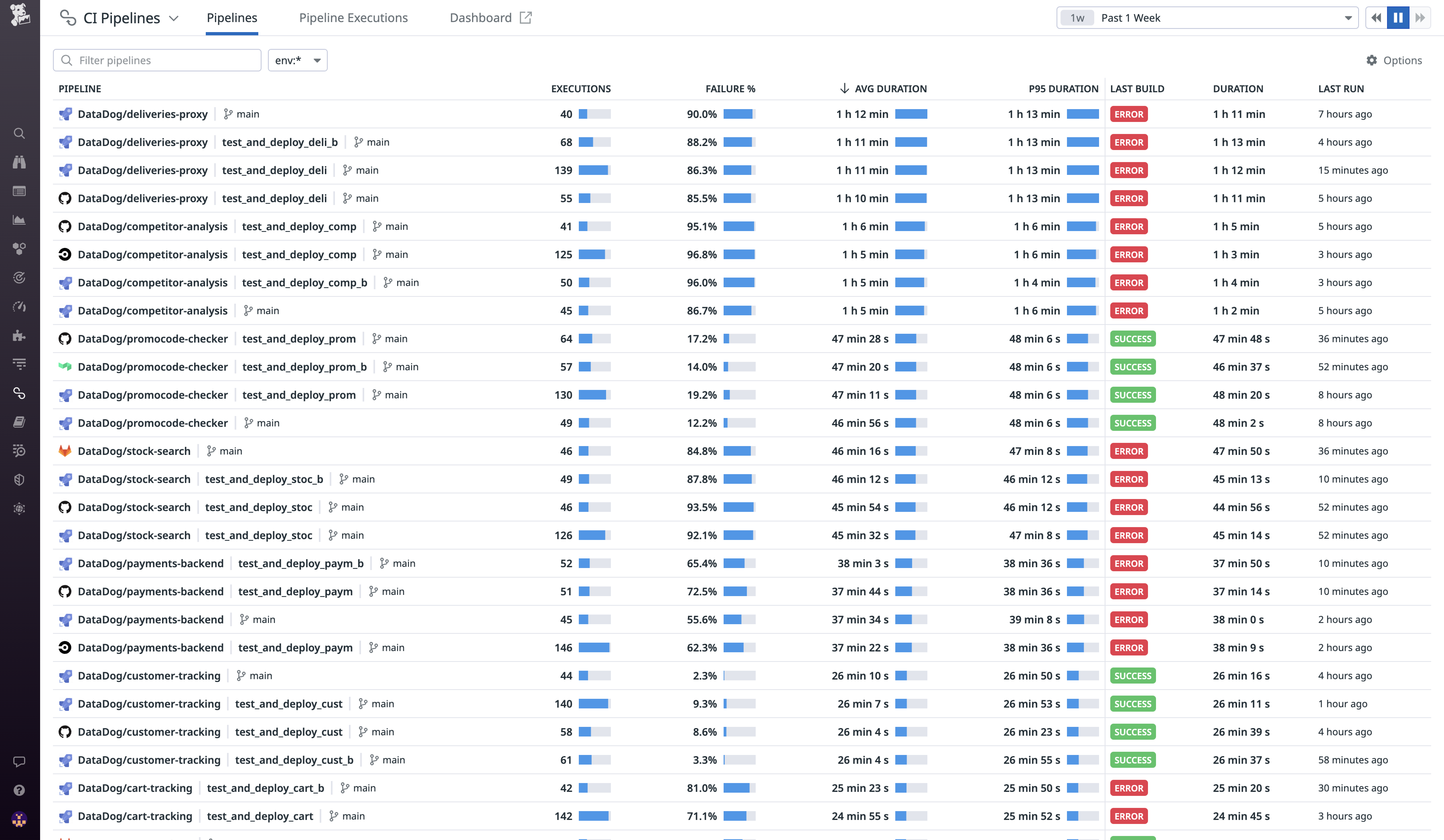
Task: Open the Watchdog binoculars icon in sidebar
Action: pyautogui.click(x=19, y=162)
